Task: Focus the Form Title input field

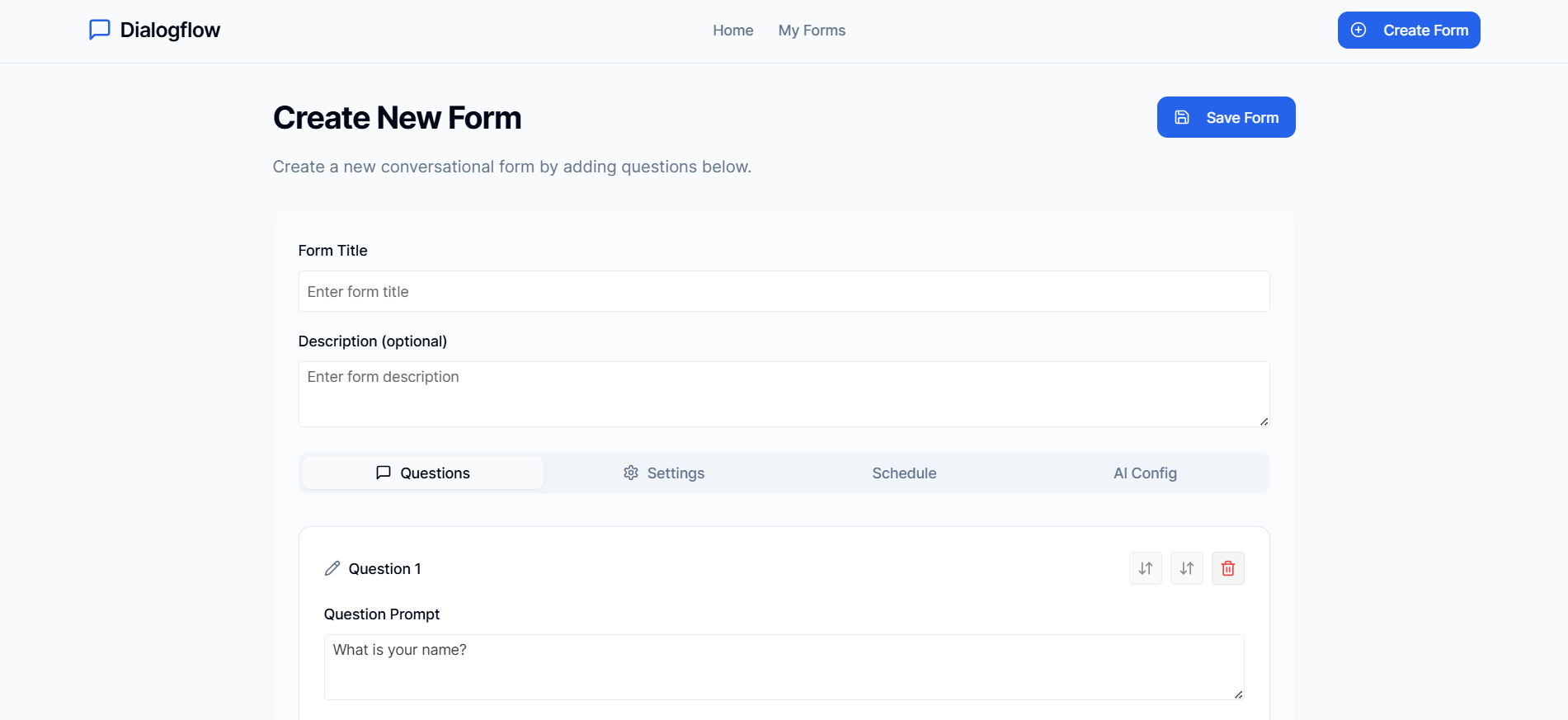Action: point(784,291)
